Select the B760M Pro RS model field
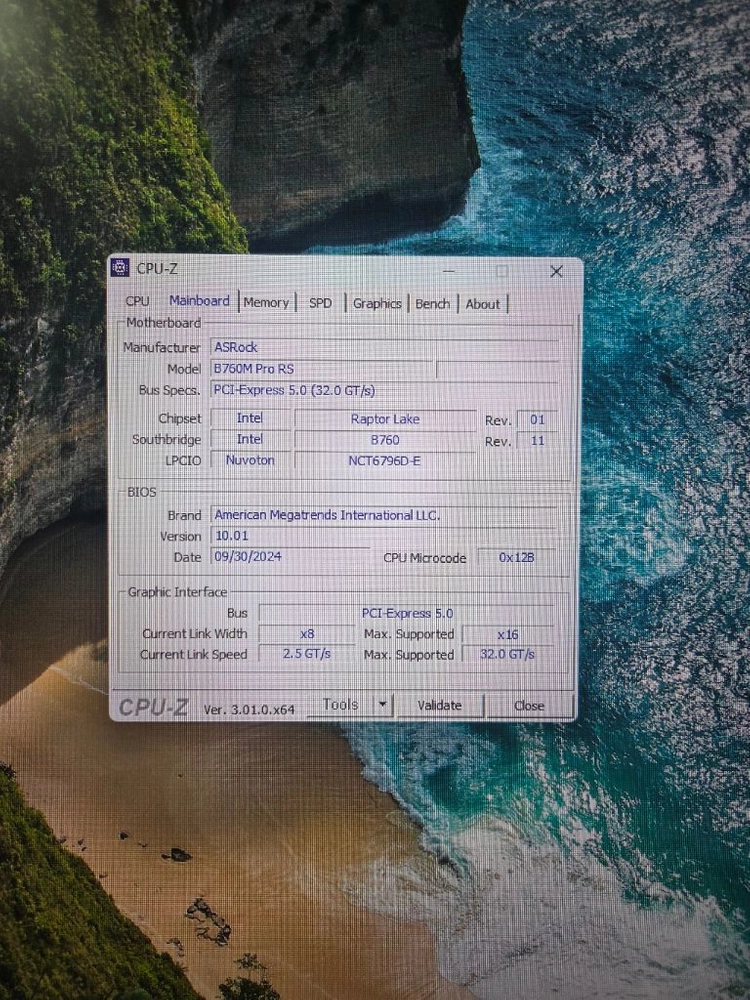The width and height of the screenshot is (750, 1000). click(x=321, y=369)
